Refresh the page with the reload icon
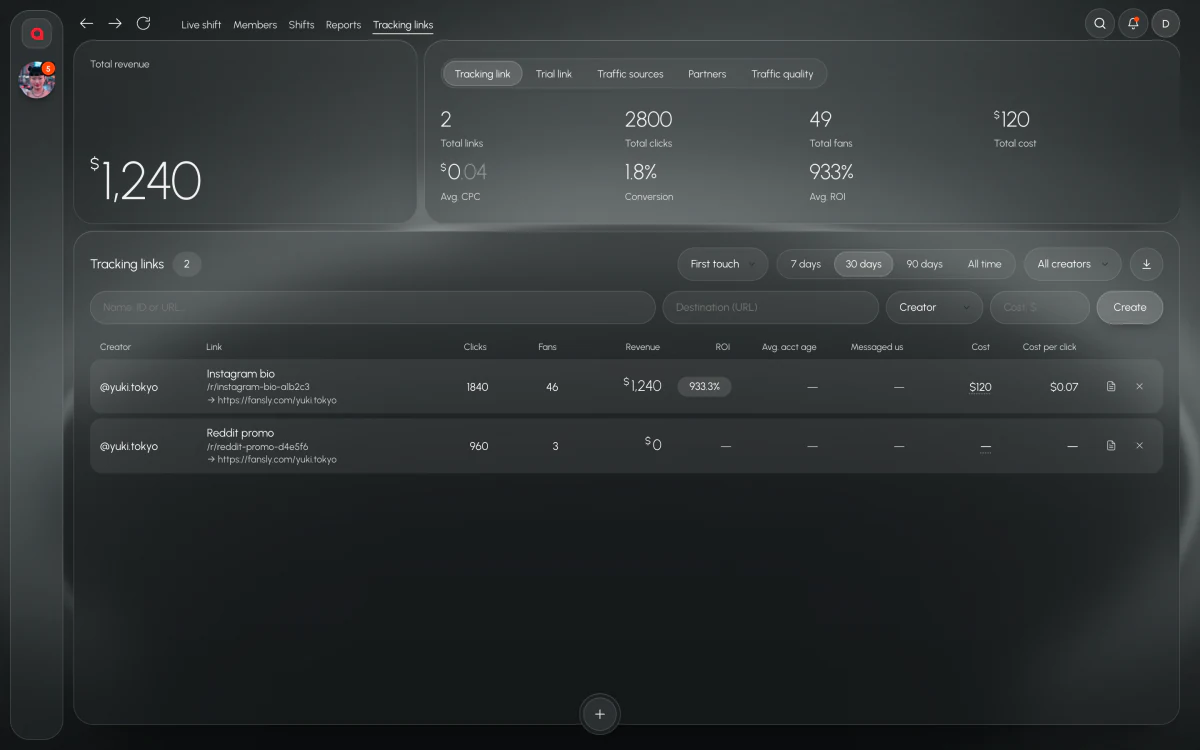Screen dimensions: 1200x750 coord(143,23)
